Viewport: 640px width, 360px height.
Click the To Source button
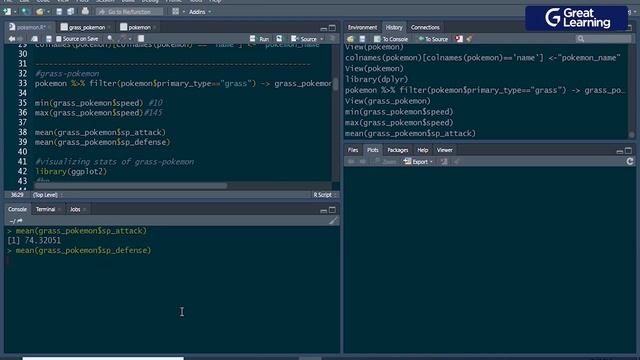tap(433, 39)
